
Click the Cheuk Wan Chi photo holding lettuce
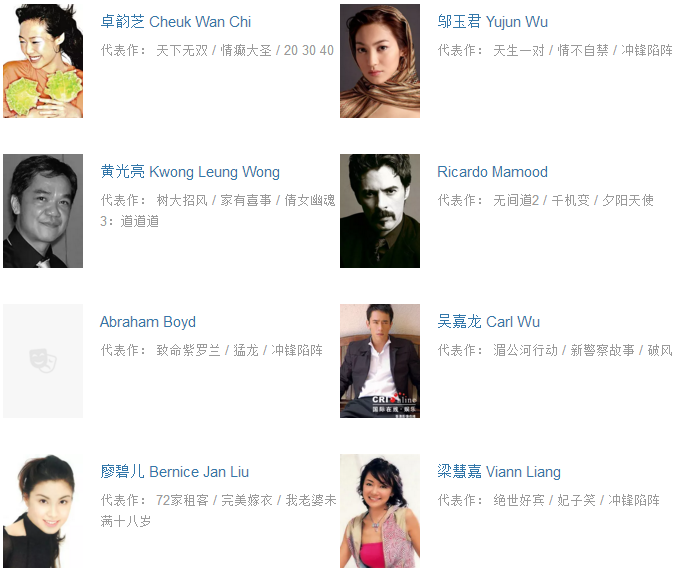point(43,61)
